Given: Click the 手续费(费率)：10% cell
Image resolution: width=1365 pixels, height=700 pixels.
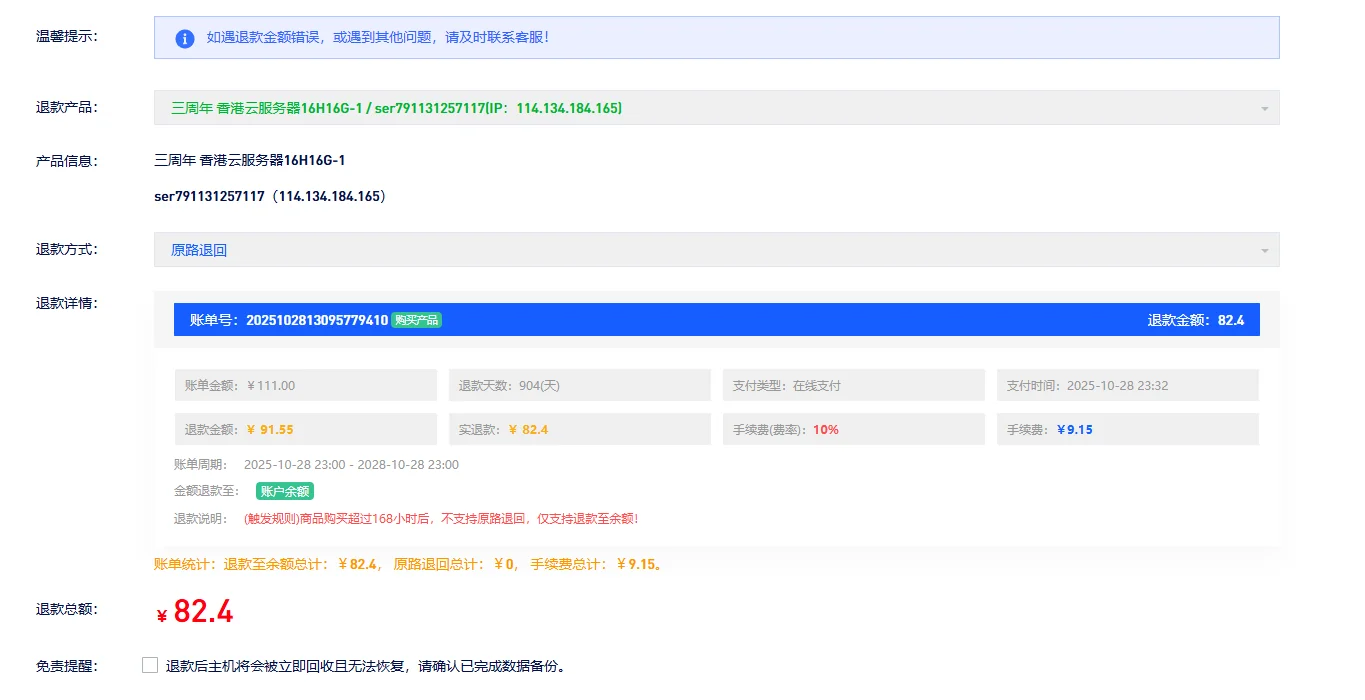Looking at the screenshot, I should tap(853, 429).
